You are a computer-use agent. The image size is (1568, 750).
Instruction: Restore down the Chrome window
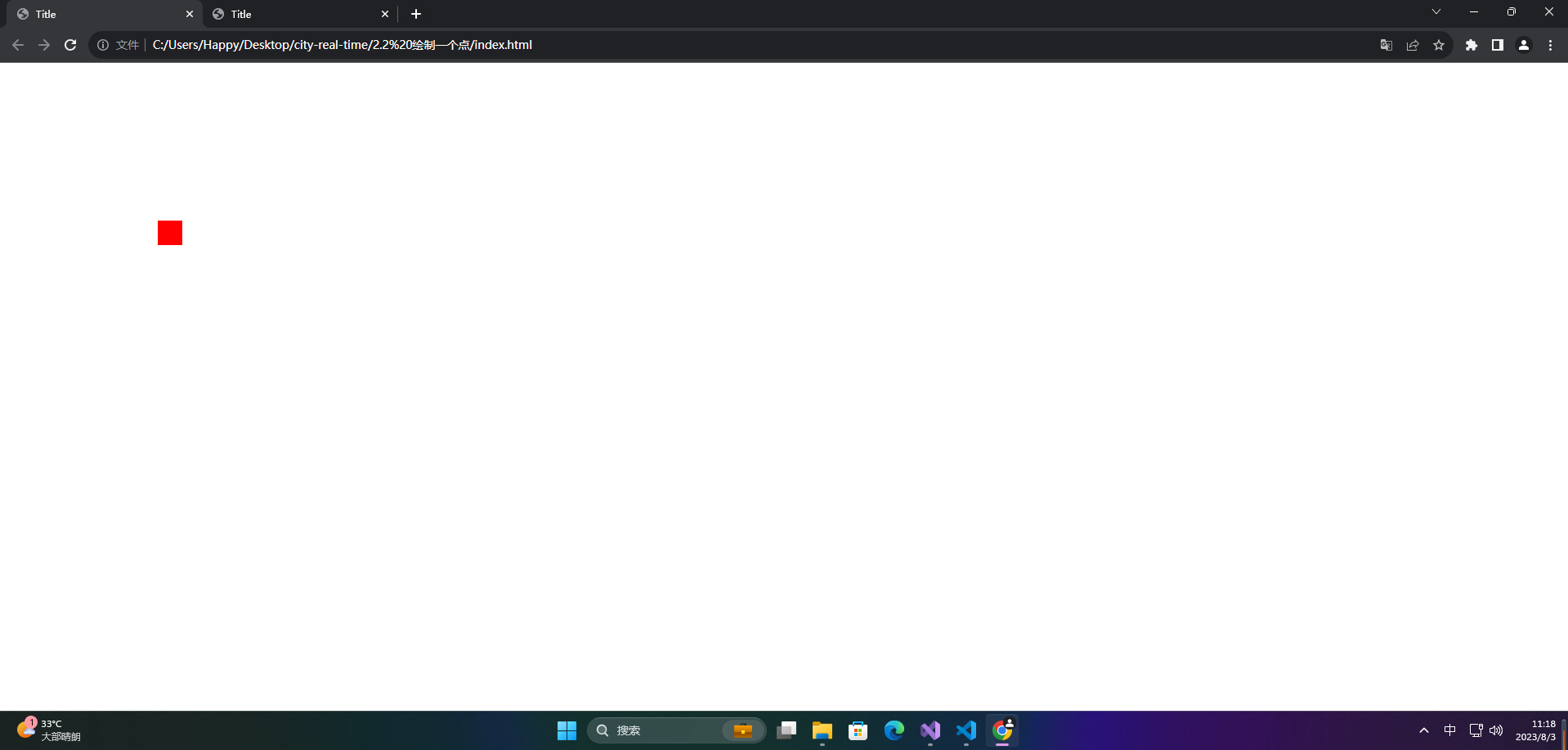(x=1512, y=11)
